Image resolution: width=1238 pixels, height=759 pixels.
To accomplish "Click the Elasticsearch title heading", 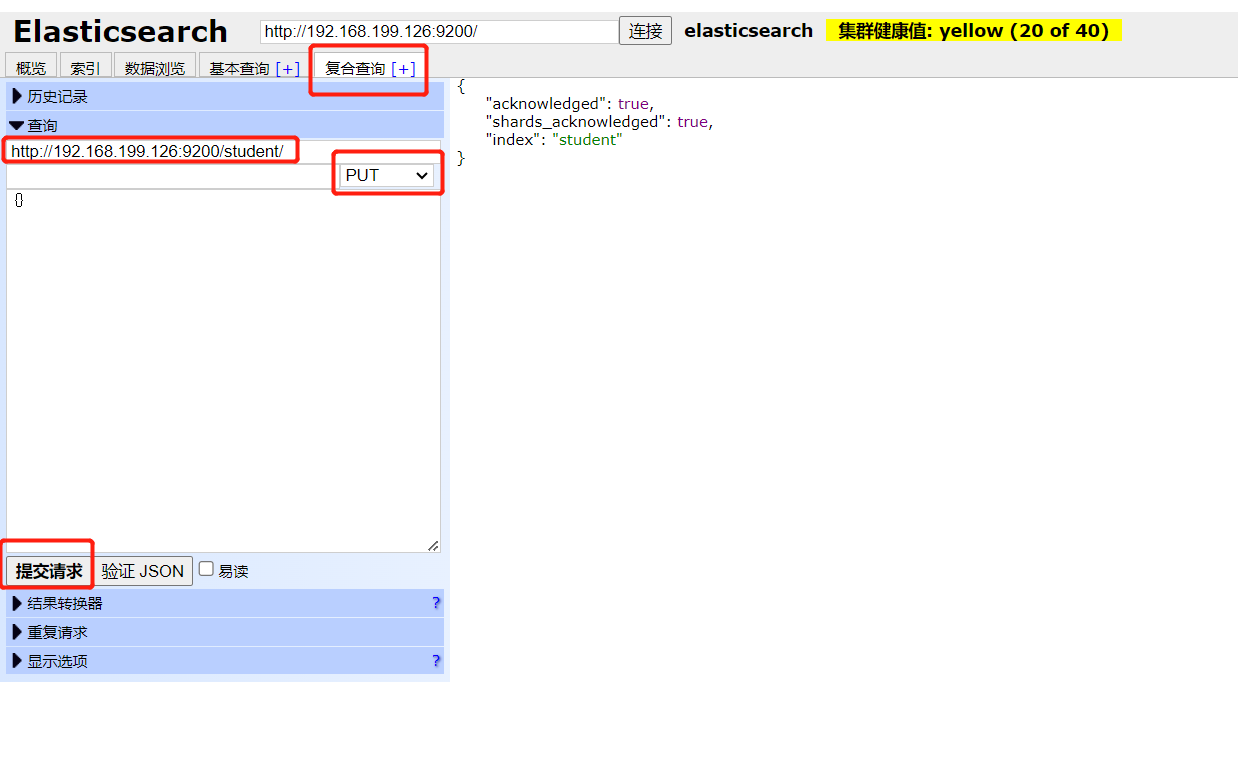I will [x=120, y=32].
